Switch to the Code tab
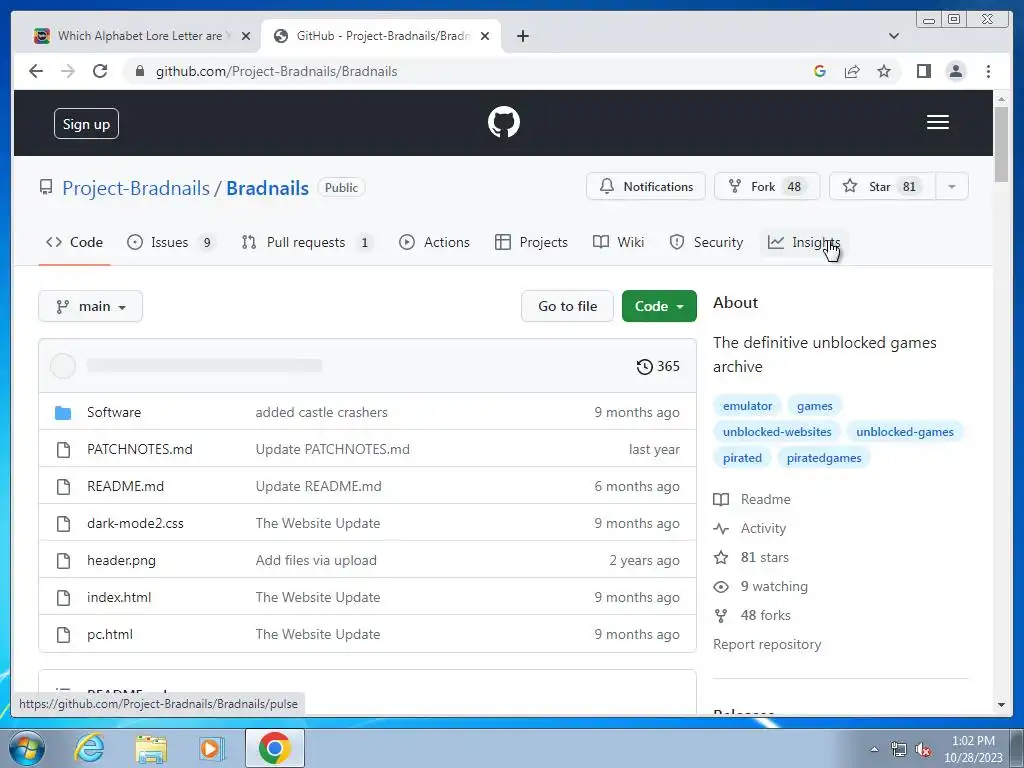The image size is (1024, 768). [74, 242]
